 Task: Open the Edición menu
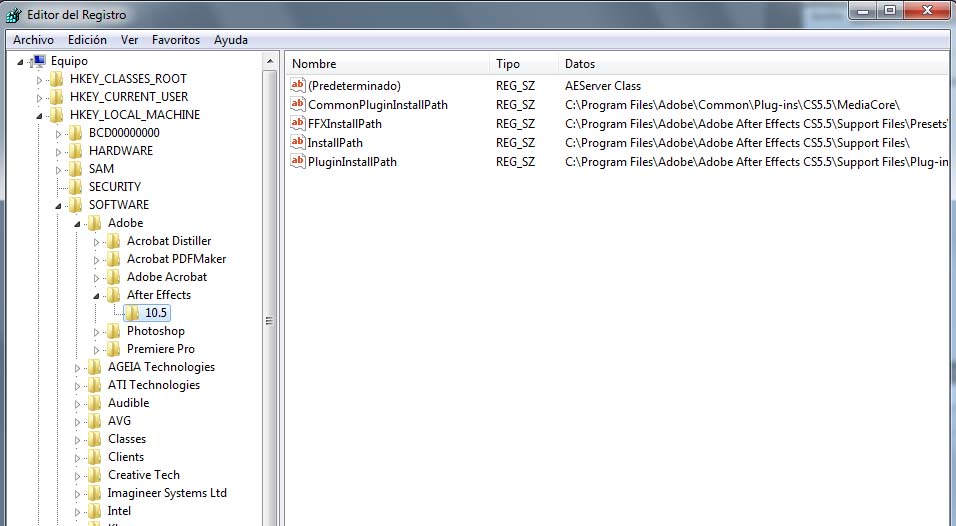(87, 40)
